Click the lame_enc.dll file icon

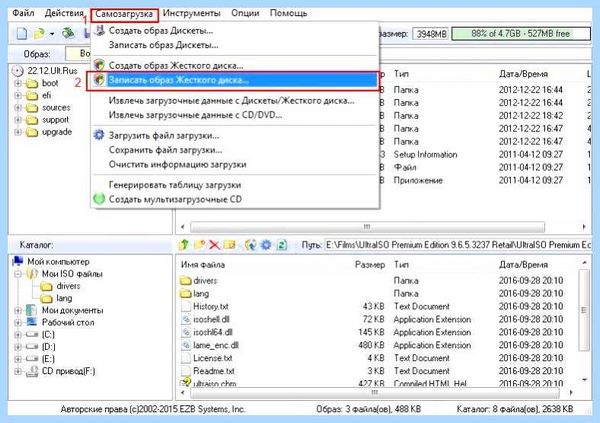click(x=186, y=345)
